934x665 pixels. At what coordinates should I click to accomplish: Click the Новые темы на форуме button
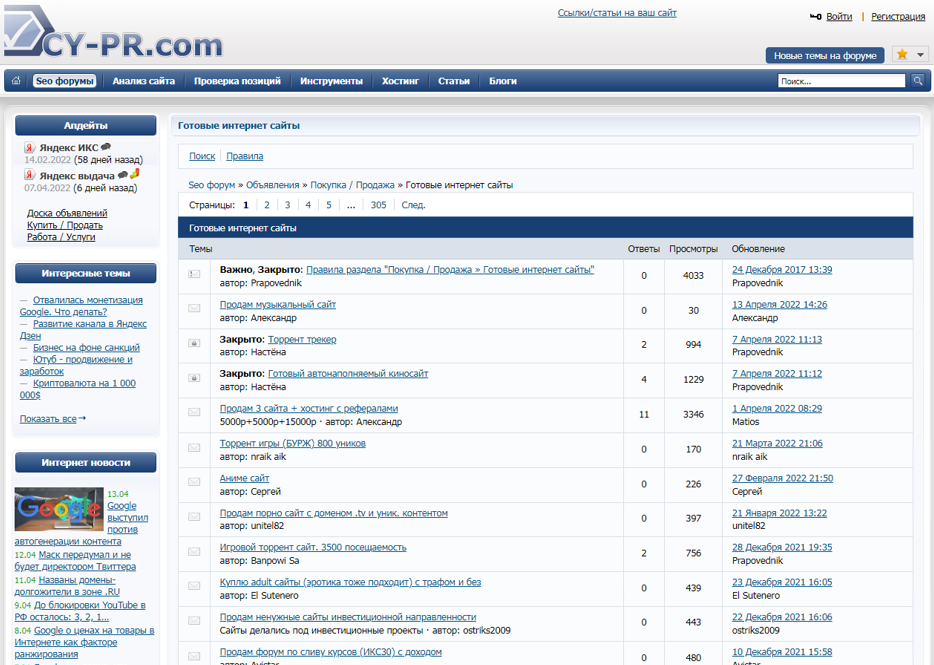[825, 55]
